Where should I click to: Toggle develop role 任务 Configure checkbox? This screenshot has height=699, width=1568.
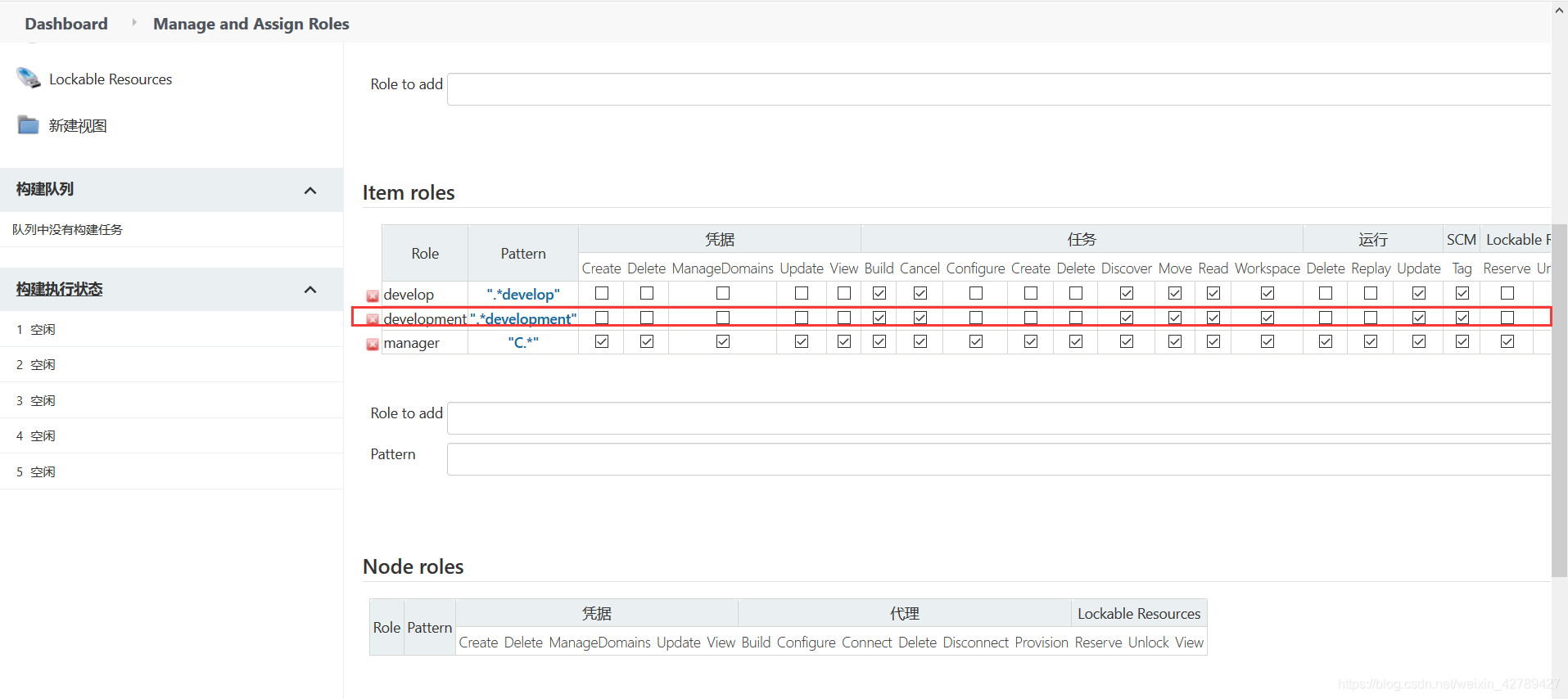coord(976,293)
